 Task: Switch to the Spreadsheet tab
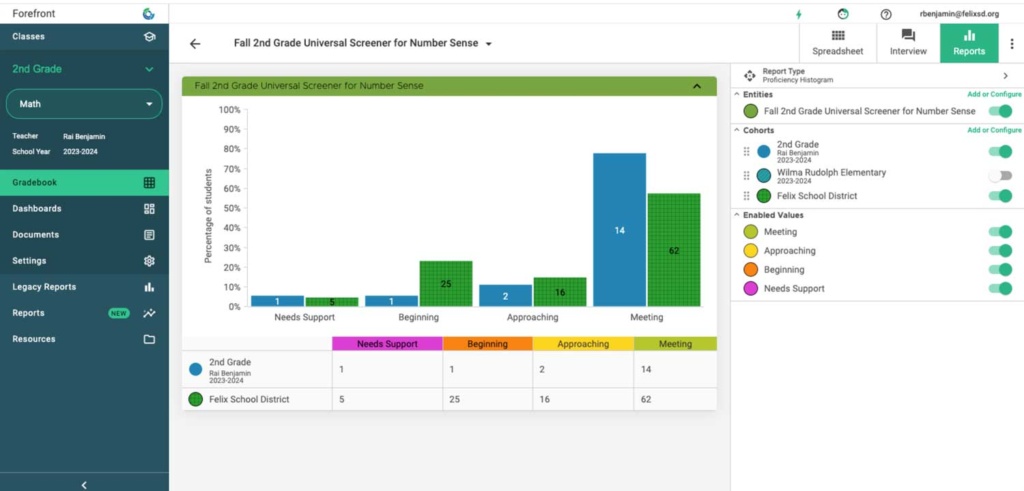click(x=837, y=43)
